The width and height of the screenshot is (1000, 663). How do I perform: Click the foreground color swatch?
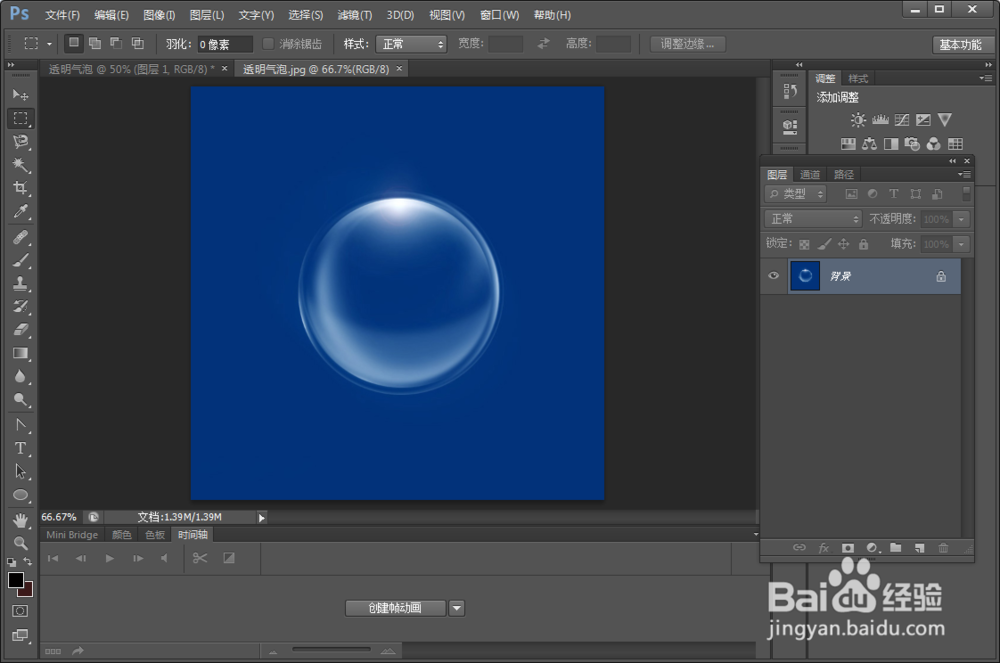(16, 579)
